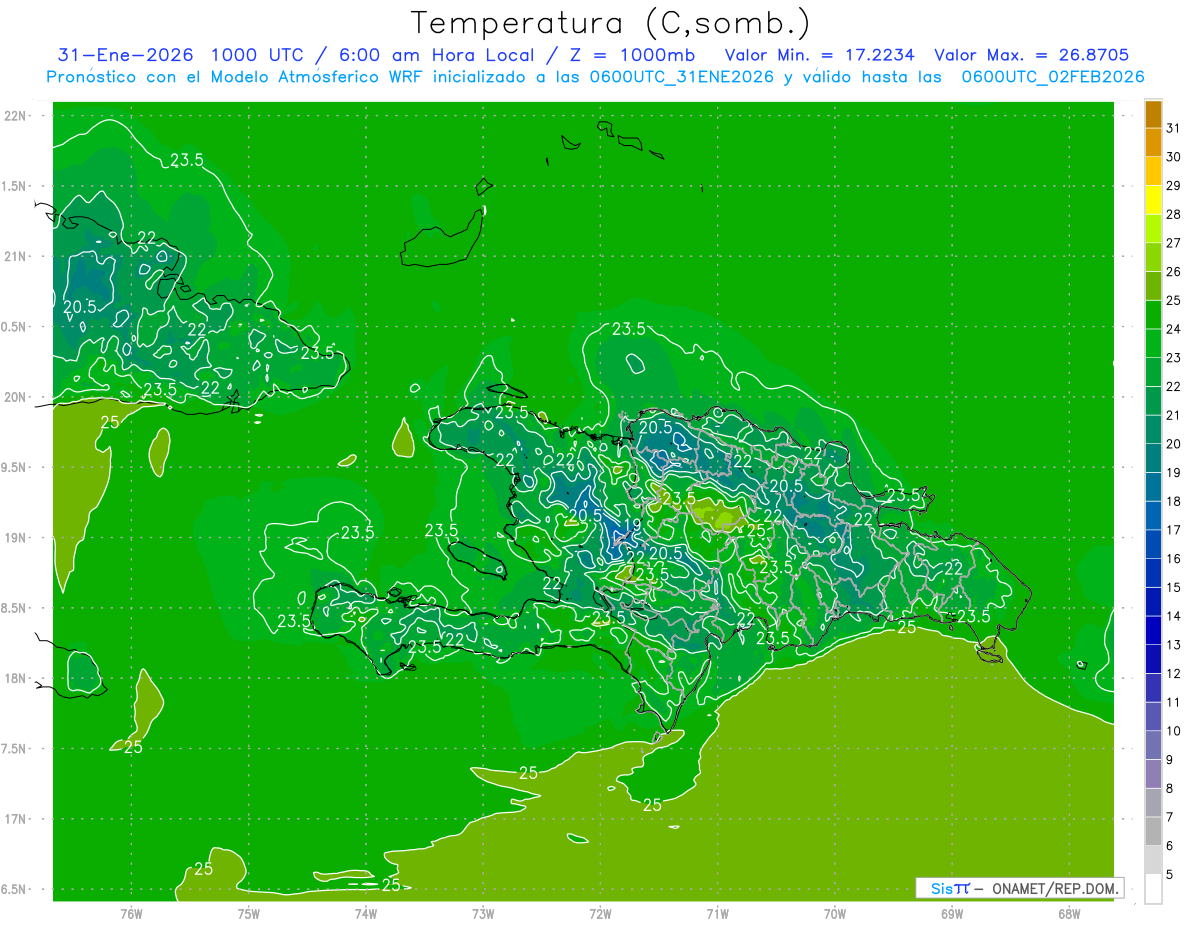The height and width of the screenshot is (927, 1200).
Task: Click legend label '26' on color bar
Action: tap(1174, 272)
